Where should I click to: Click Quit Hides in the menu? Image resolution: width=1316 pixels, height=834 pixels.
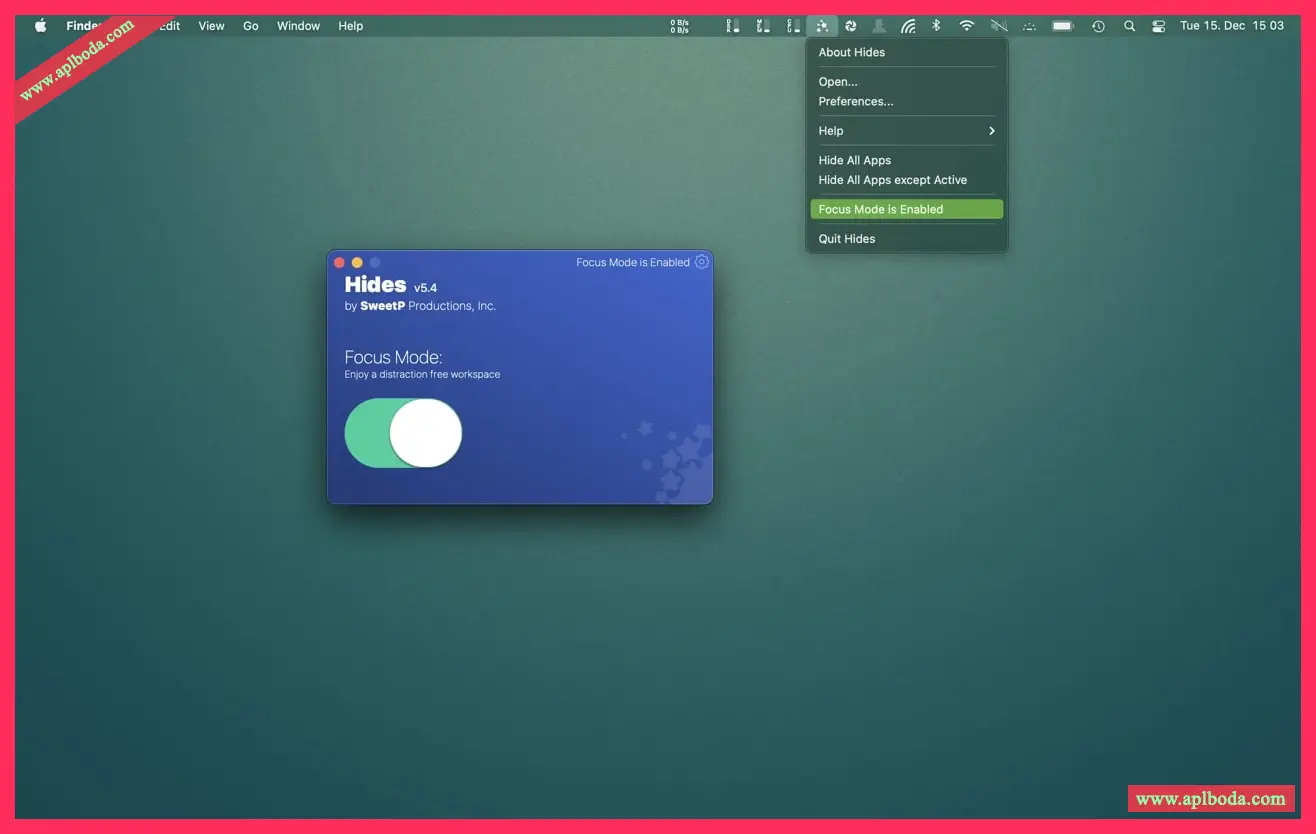tap(847, 239)
